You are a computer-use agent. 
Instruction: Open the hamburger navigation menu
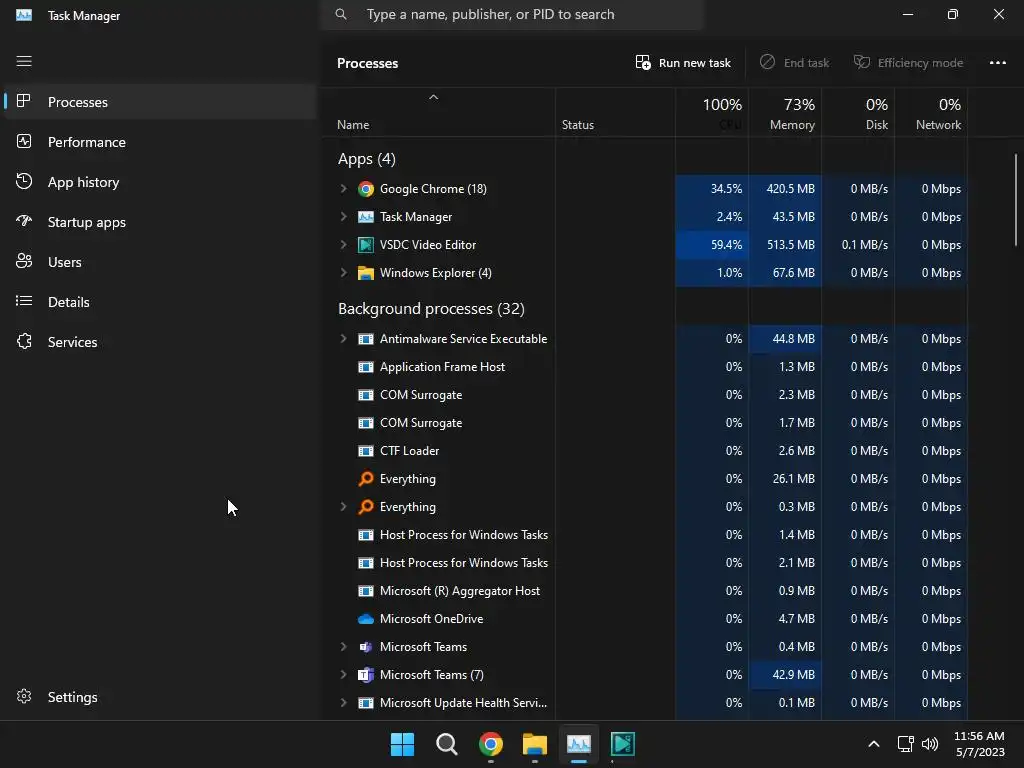click(x=24, y=61)
